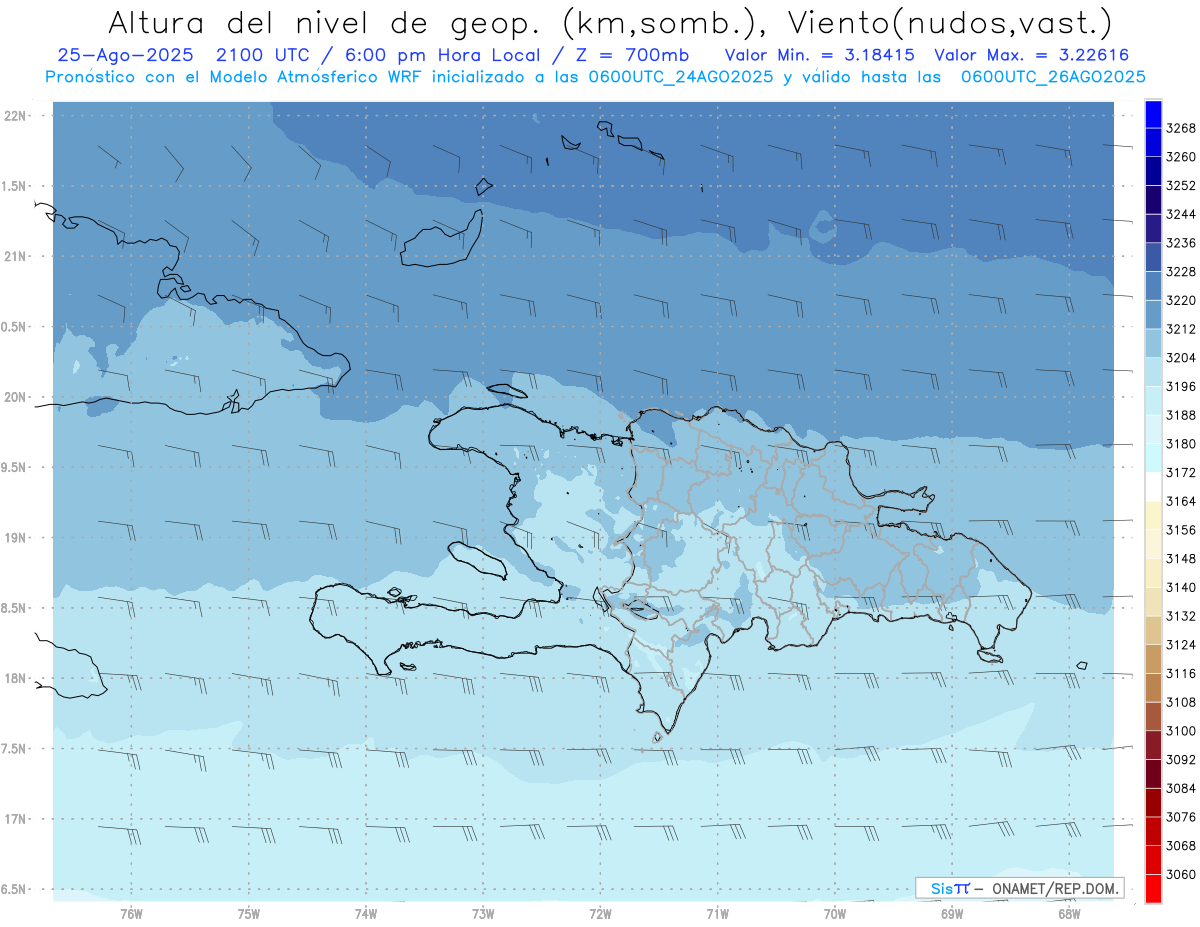Screen dimensions: 1200x927
Task: Click the 9.5N latitude label
Action: 14,467
